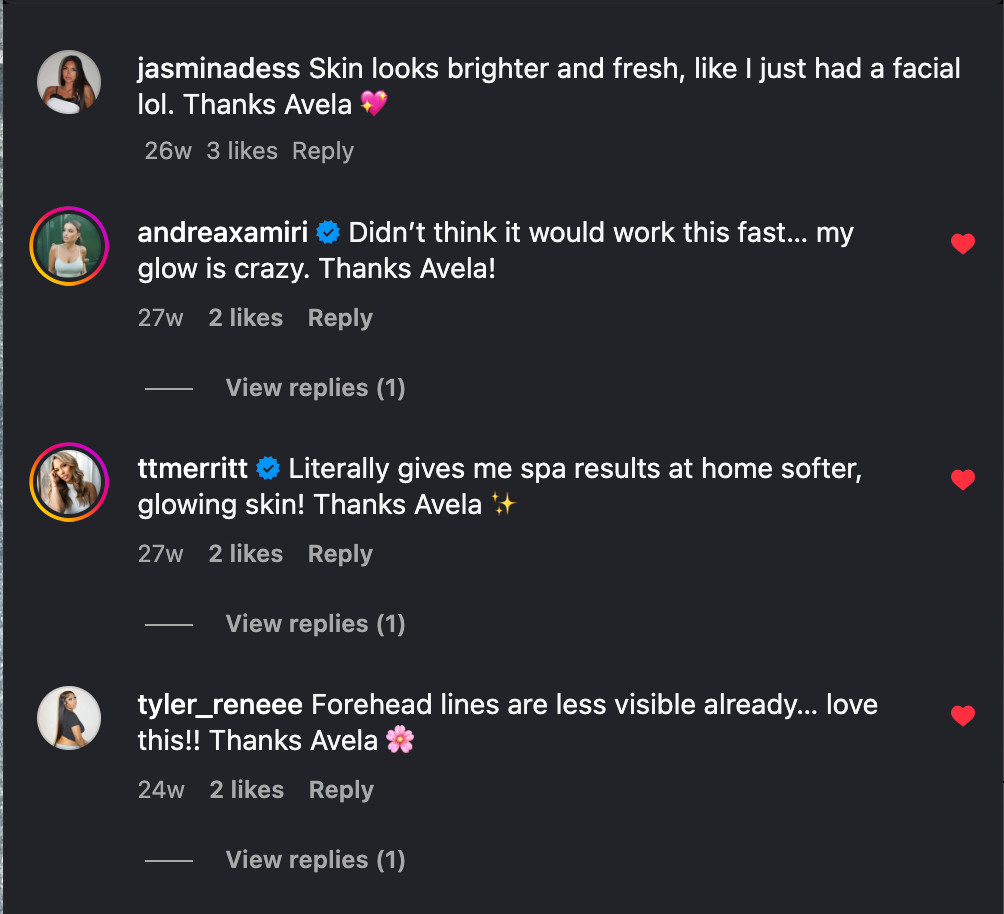View the 3 likes on jasminadess's comment

242,151
